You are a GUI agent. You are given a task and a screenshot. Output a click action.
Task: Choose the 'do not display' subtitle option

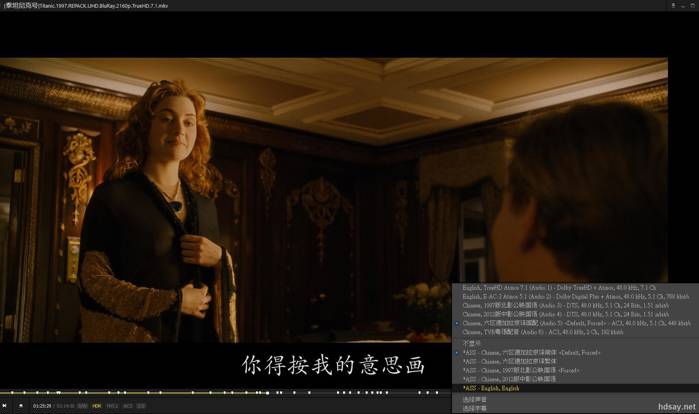pos(575,344)
